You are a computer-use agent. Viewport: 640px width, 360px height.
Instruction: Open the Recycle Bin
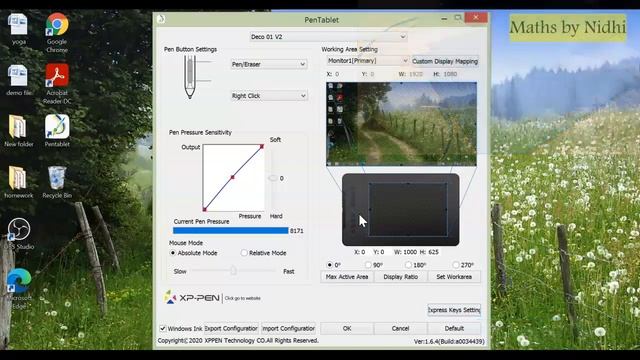click(57, 182)
